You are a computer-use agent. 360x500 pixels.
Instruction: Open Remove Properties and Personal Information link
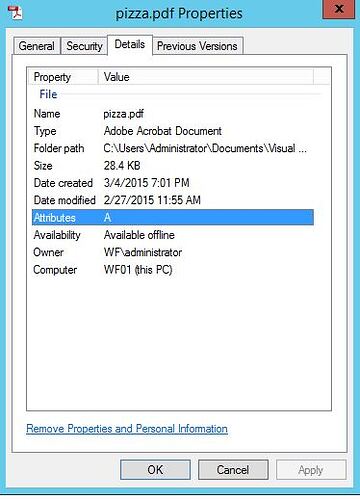coord(127,429)
